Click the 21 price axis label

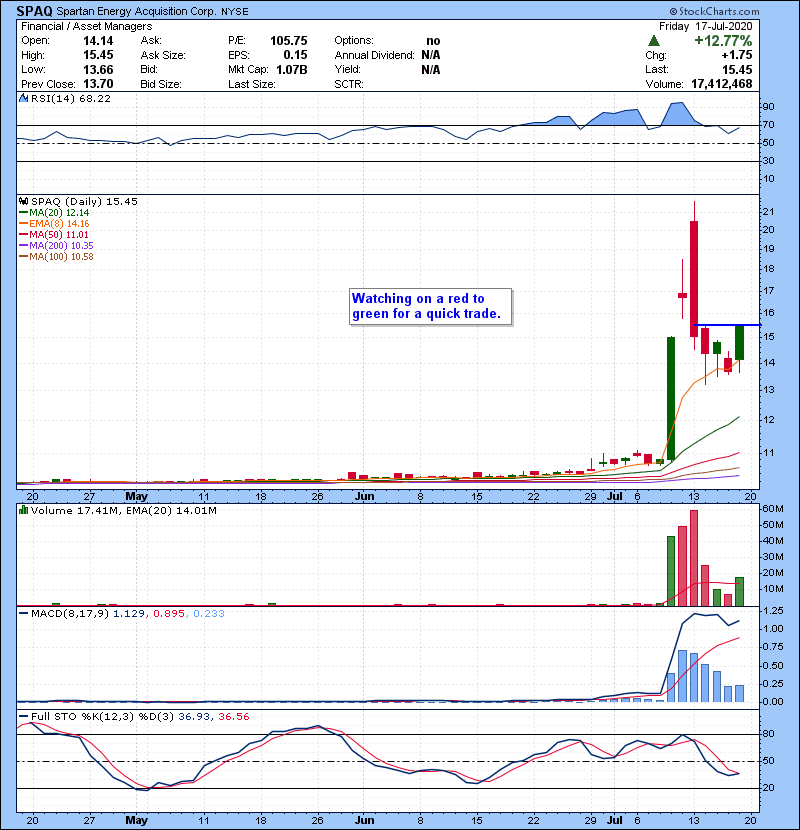(768, 212)
